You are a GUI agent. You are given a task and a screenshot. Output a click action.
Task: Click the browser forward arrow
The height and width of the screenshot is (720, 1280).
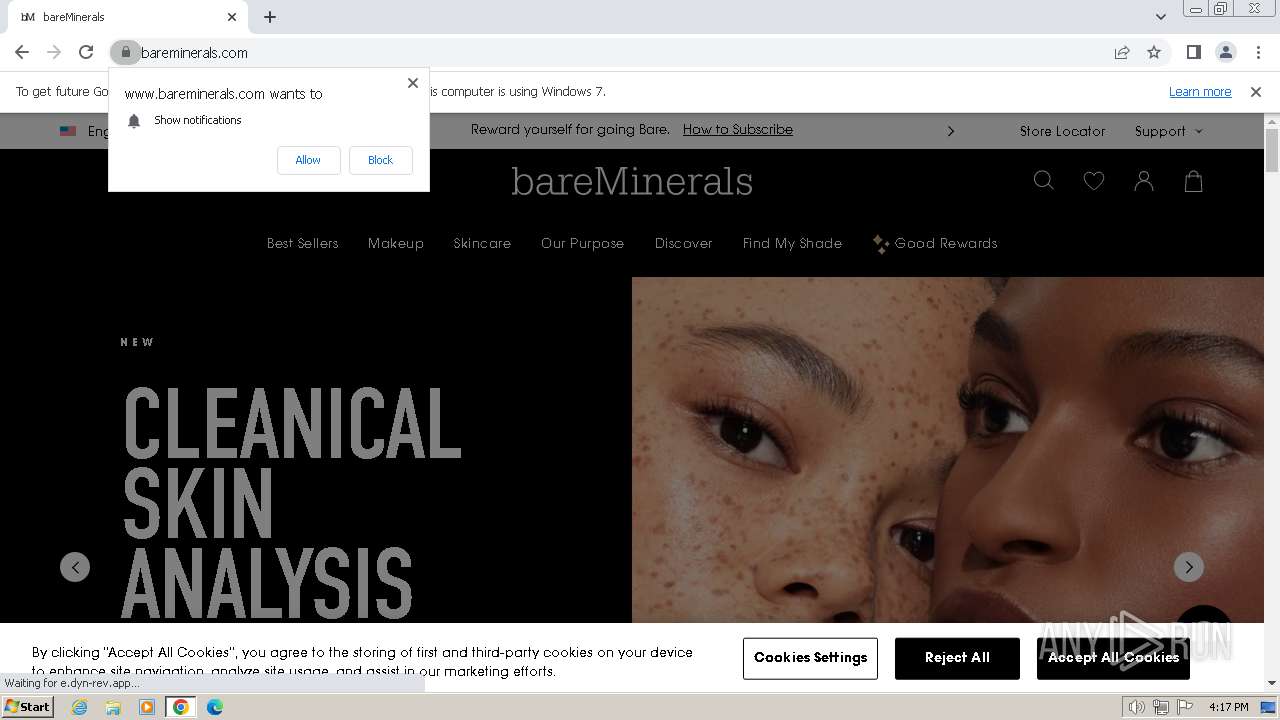point(54,52)
